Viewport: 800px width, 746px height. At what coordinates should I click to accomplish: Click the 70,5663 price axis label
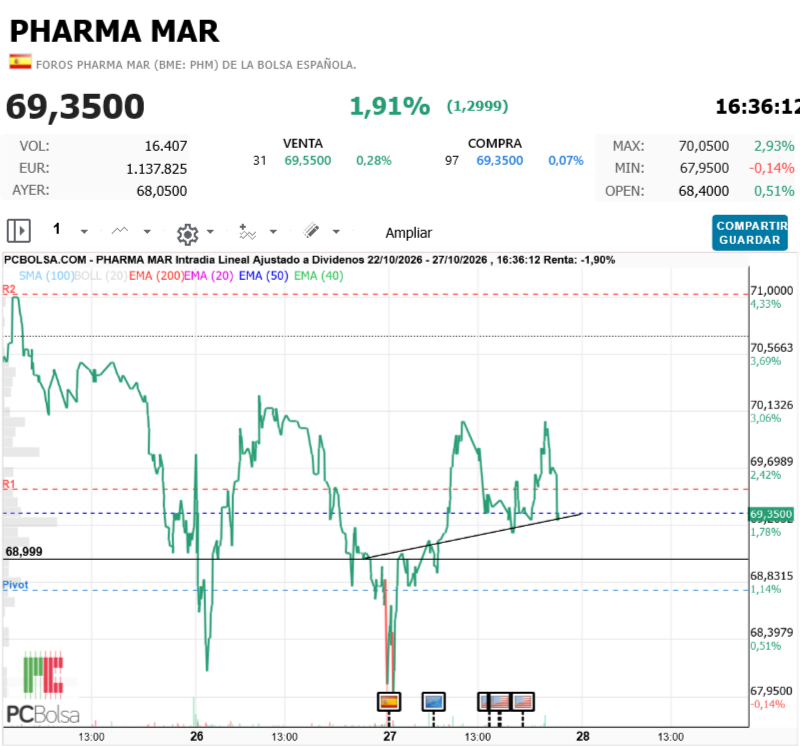click(771, 348)
